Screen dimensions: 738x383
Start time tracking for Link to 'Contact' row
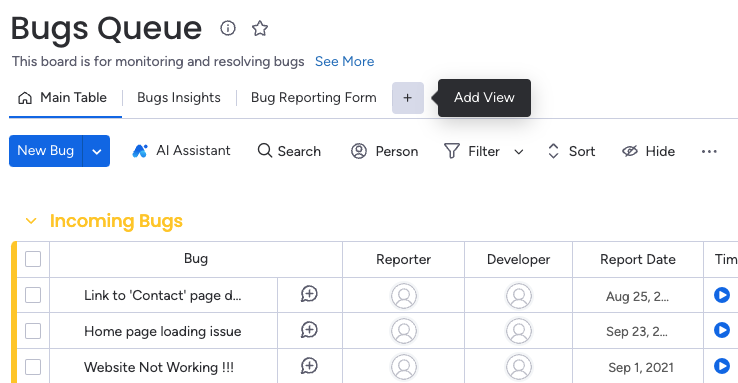click(x=722, y=295)
